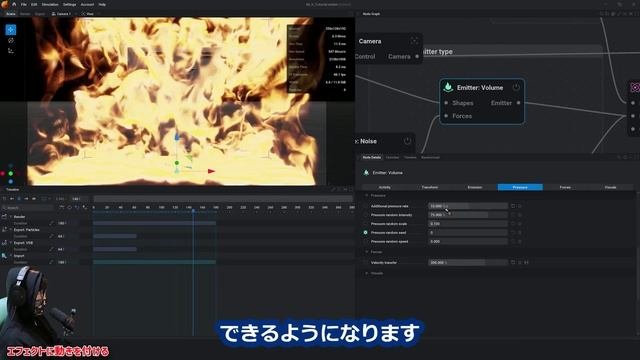Click the play button in timeline controls
This screenshot has height=360, width=640.
tap(19, 199)
